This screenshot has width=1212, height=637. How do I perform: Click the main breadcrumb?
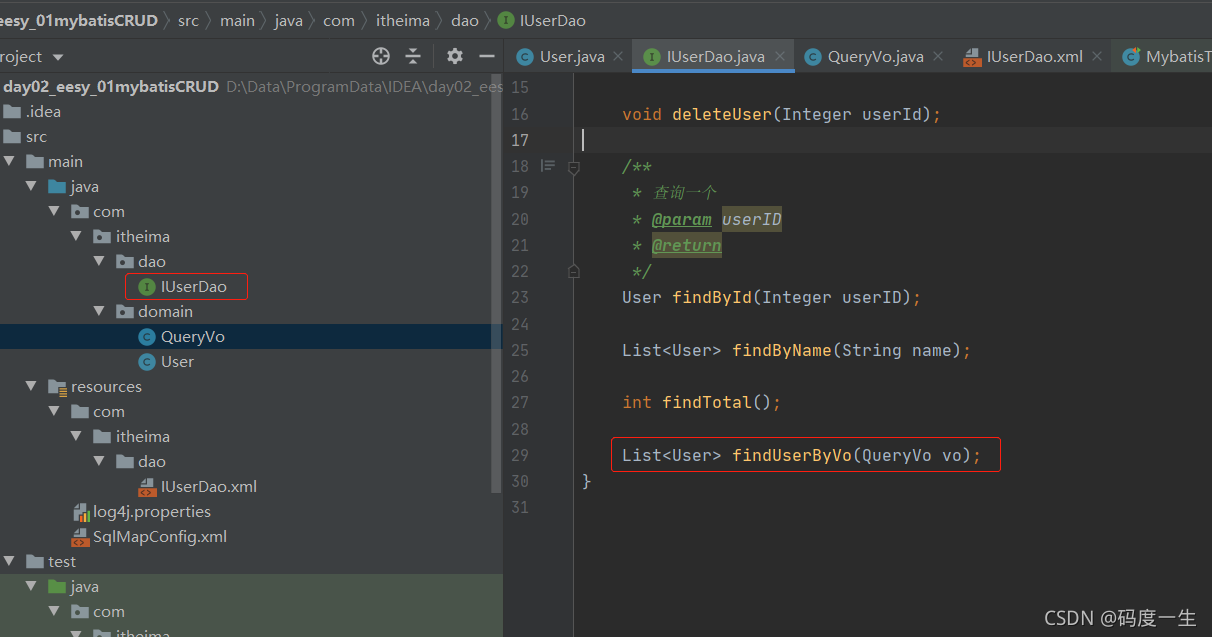(x=237, y=20)
